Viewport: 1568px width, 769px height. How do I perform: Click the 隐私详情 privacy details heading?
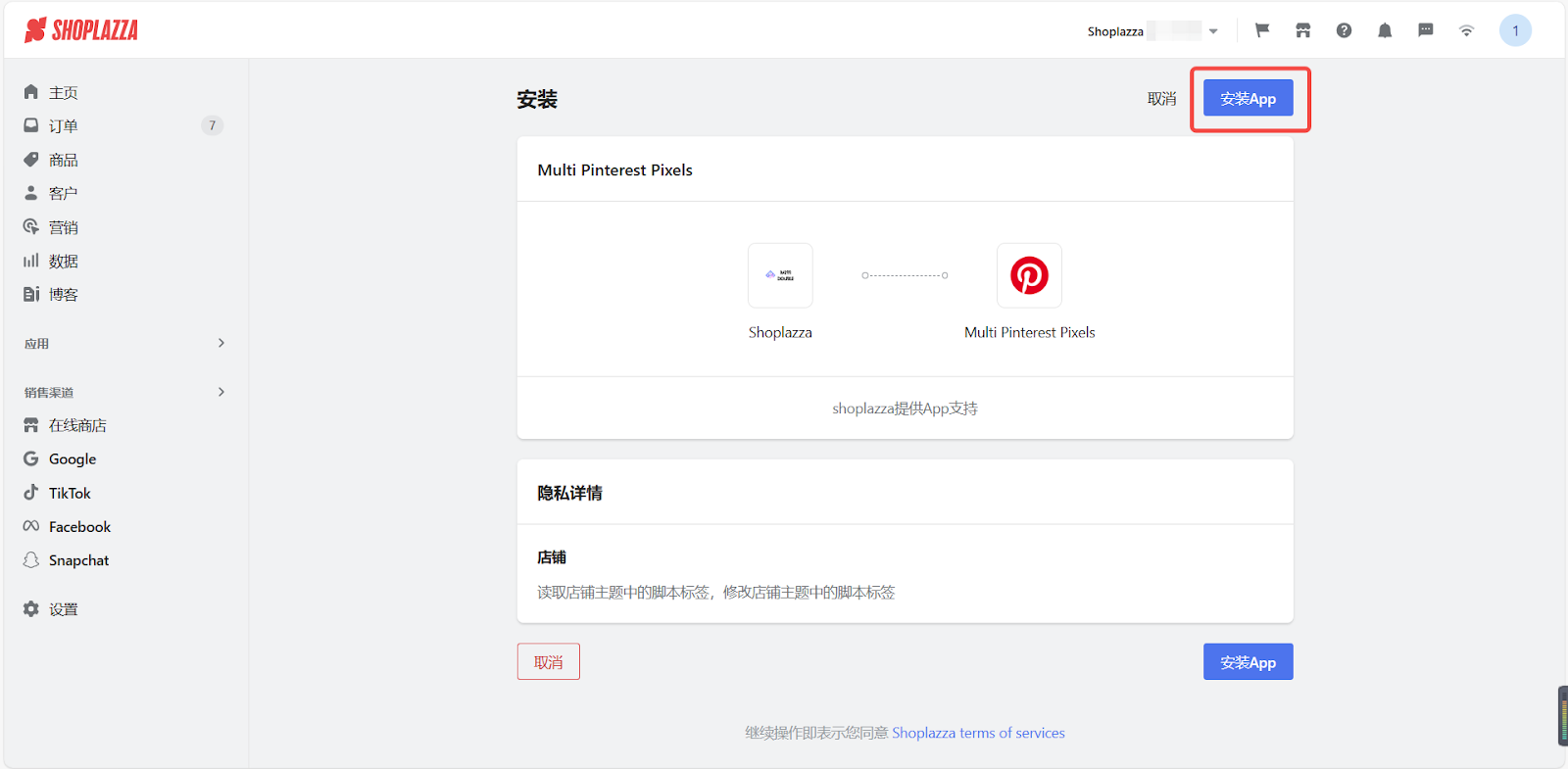click(569, 493)
